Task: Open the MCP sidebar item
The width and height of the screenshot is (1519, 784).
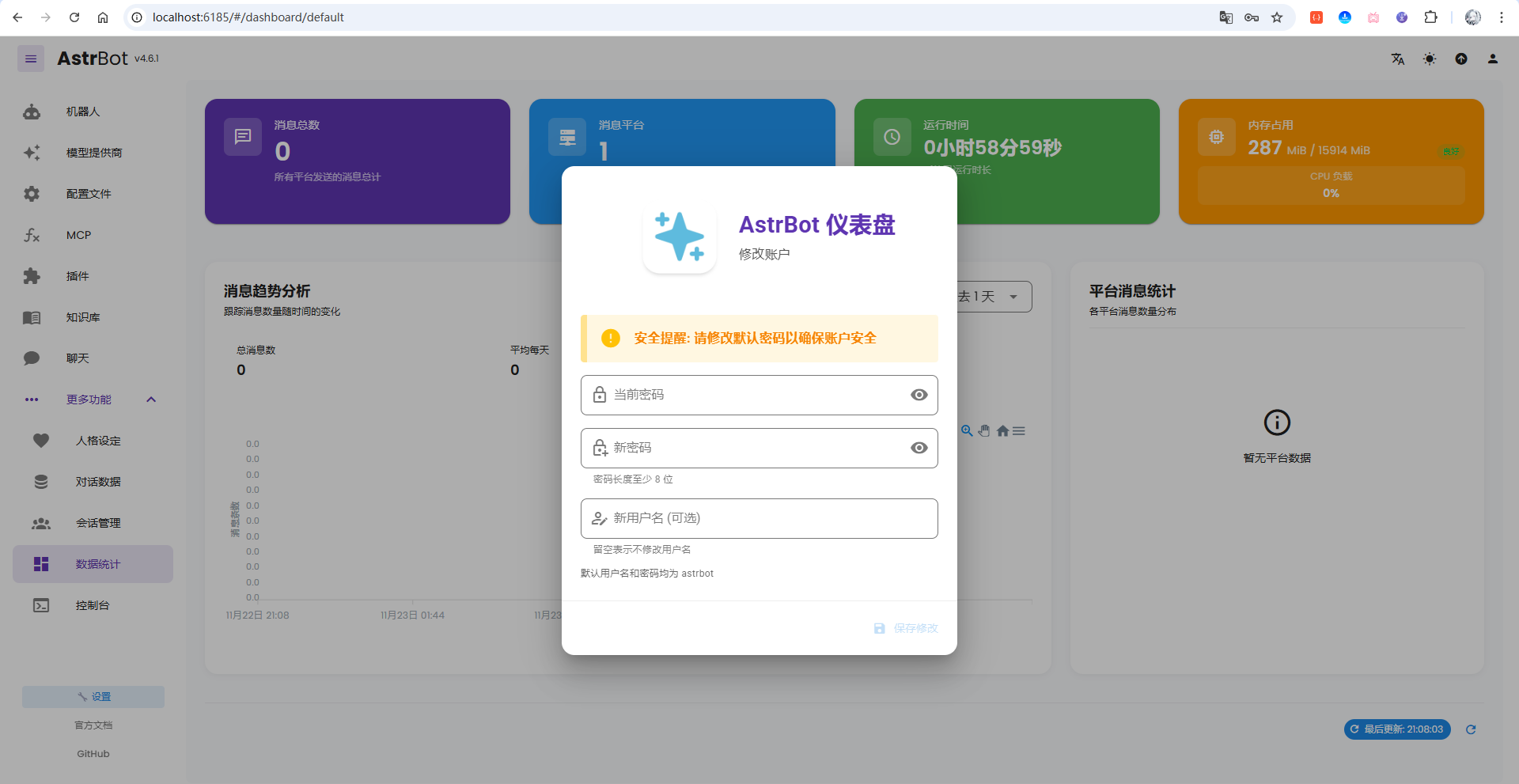Action: coord(93,235)
